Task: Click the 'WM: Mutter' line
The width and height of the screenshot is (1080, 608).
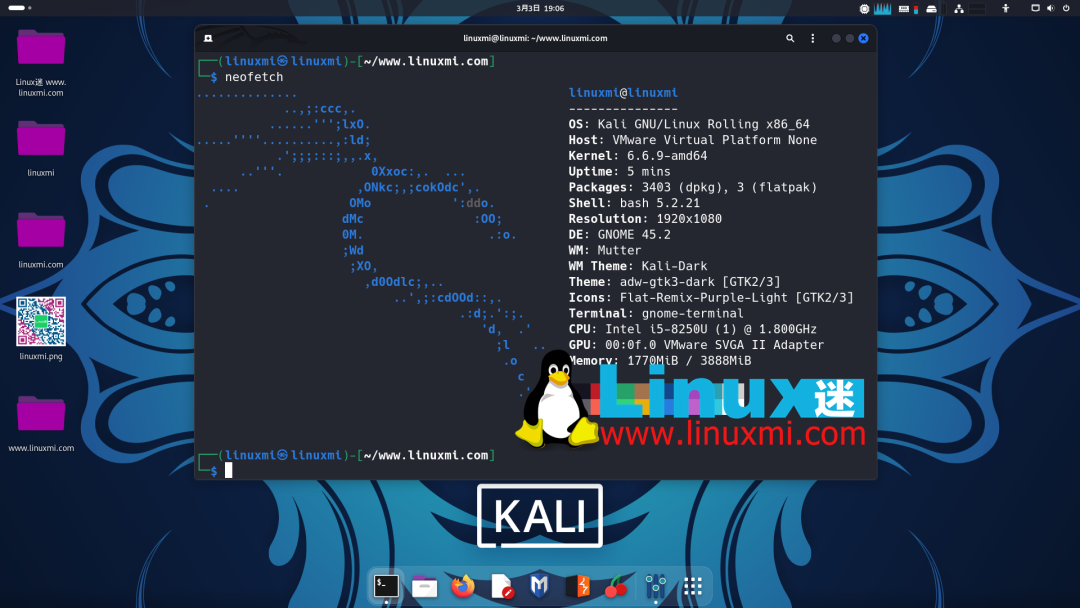Action: pos(605,251)
